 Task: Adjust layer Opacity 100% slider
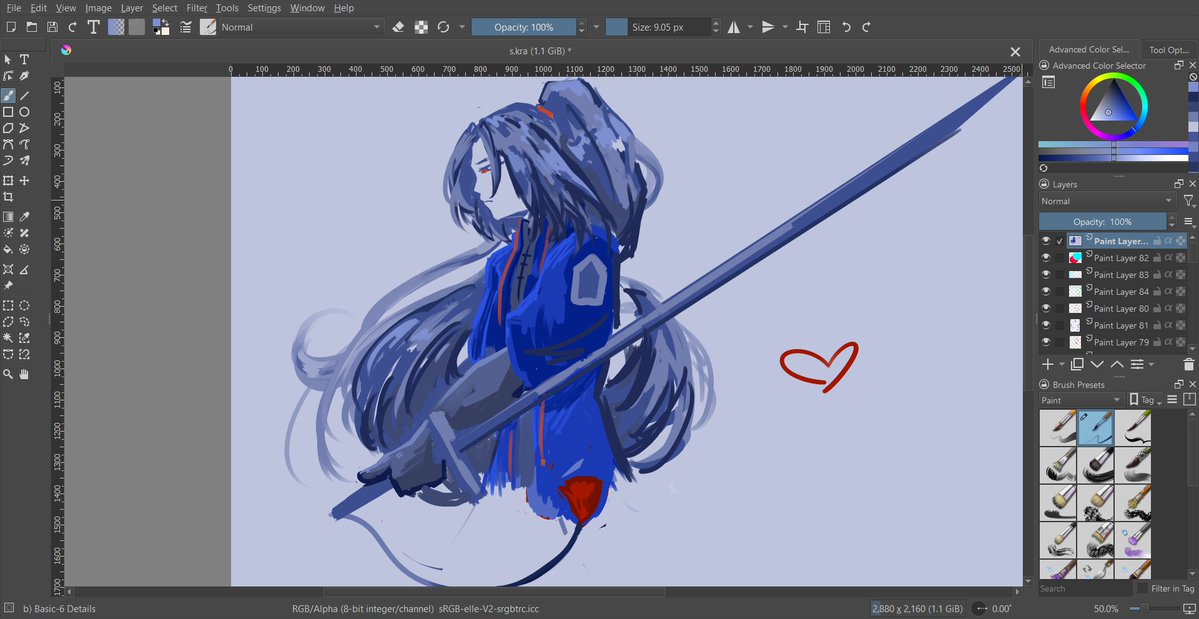click(1102, 222)
